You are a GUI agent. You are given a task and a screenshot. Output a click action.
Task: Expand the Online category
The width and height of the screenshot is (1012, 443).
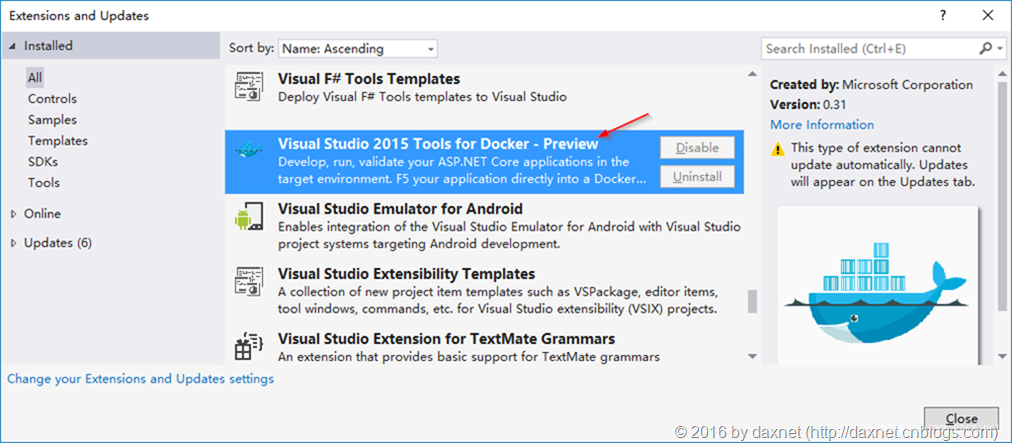click(x=14, y=214)
